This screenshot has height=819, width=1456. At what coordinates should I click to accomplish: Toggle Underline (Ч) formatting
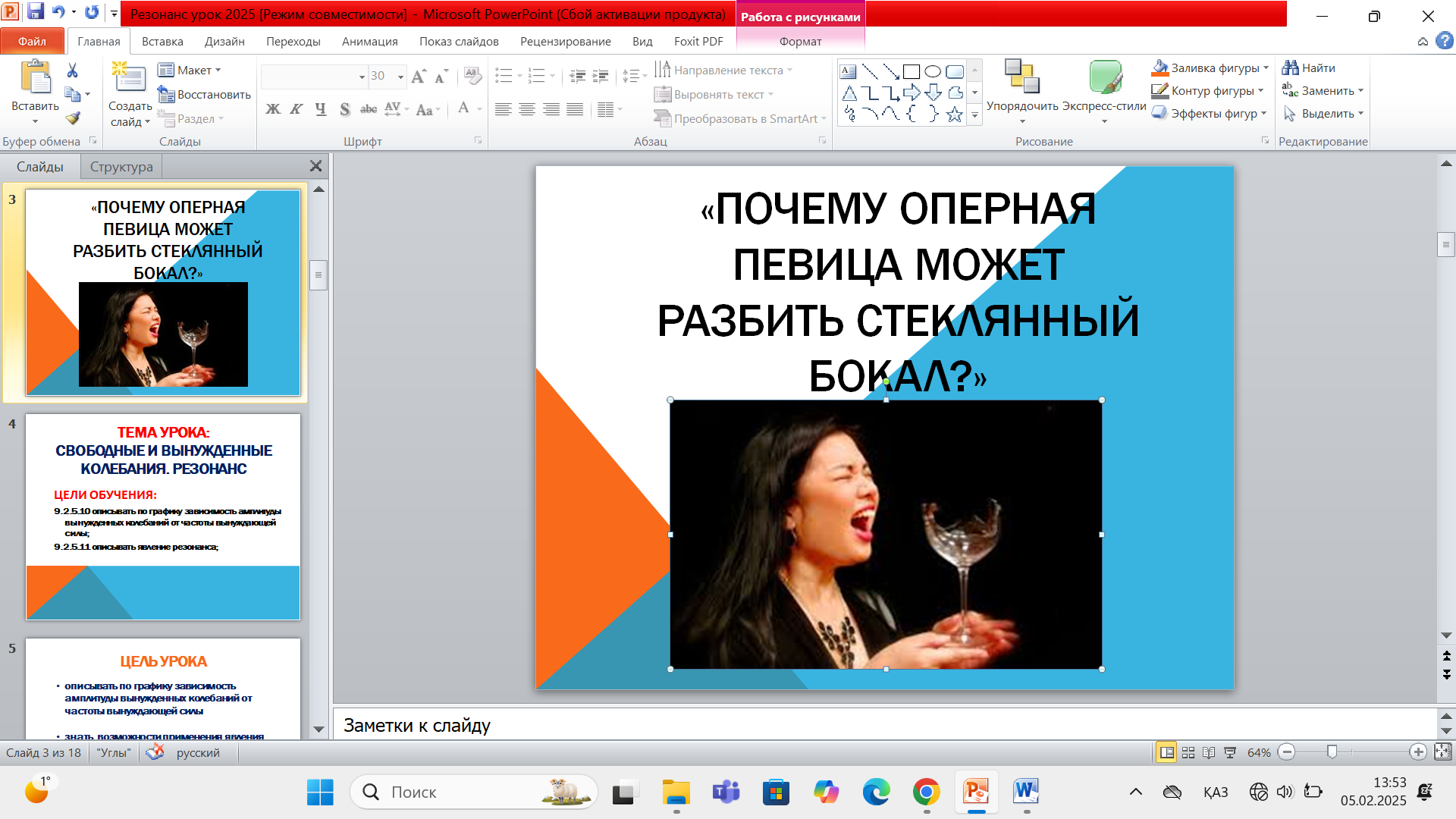[x=321, y=109]
